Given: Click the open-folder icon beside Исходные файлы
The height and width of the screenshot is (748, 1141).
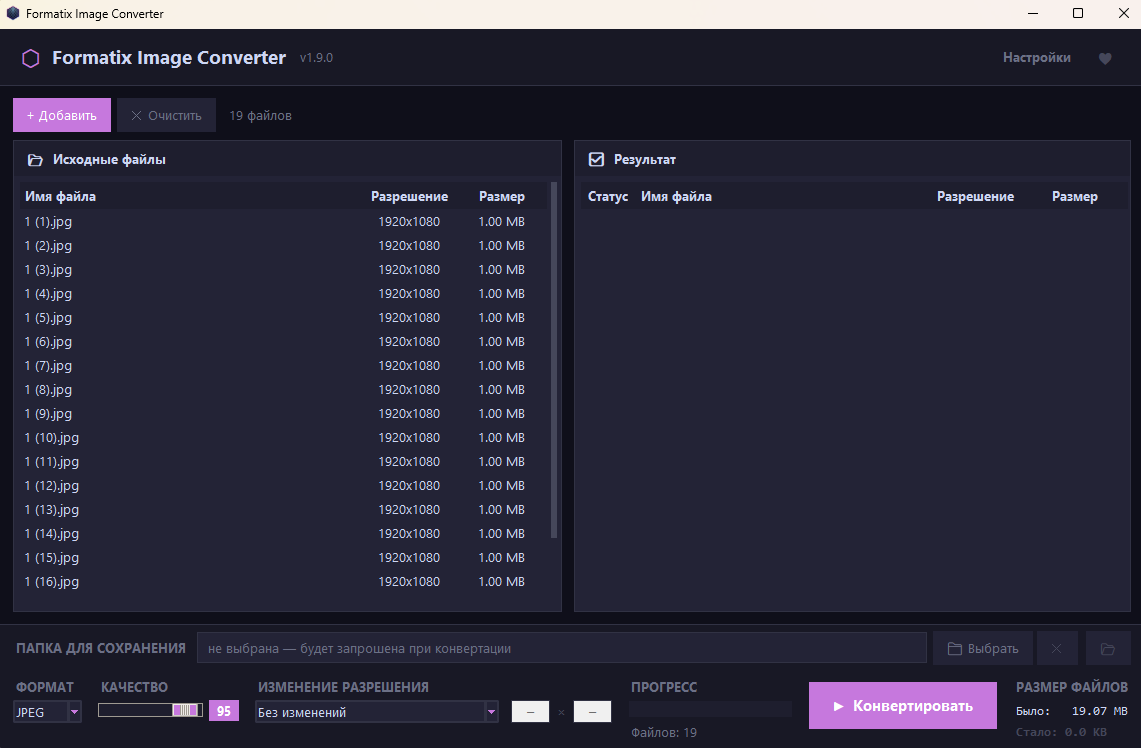Looking at the screenshot, I should point(35,160).
